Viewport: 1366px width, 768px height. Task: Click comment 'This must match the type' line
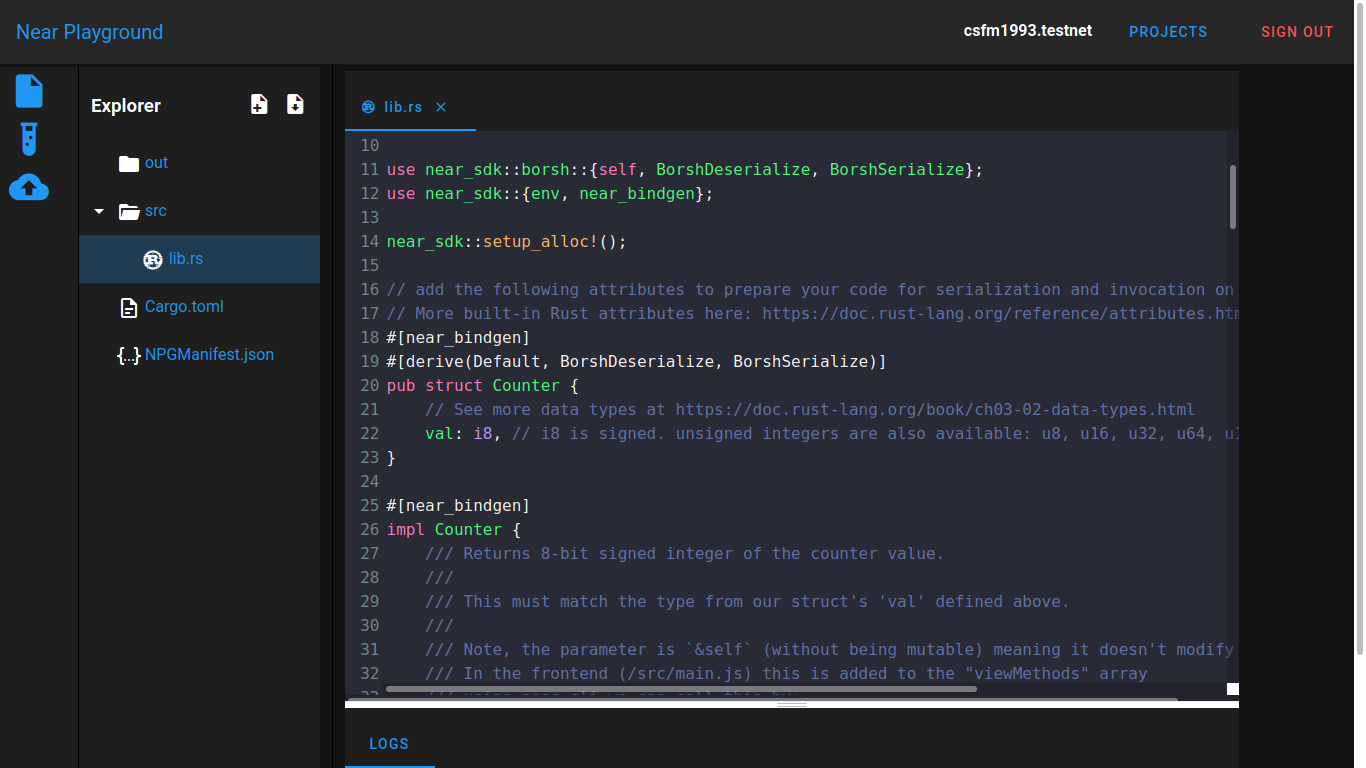click(747, 602)
